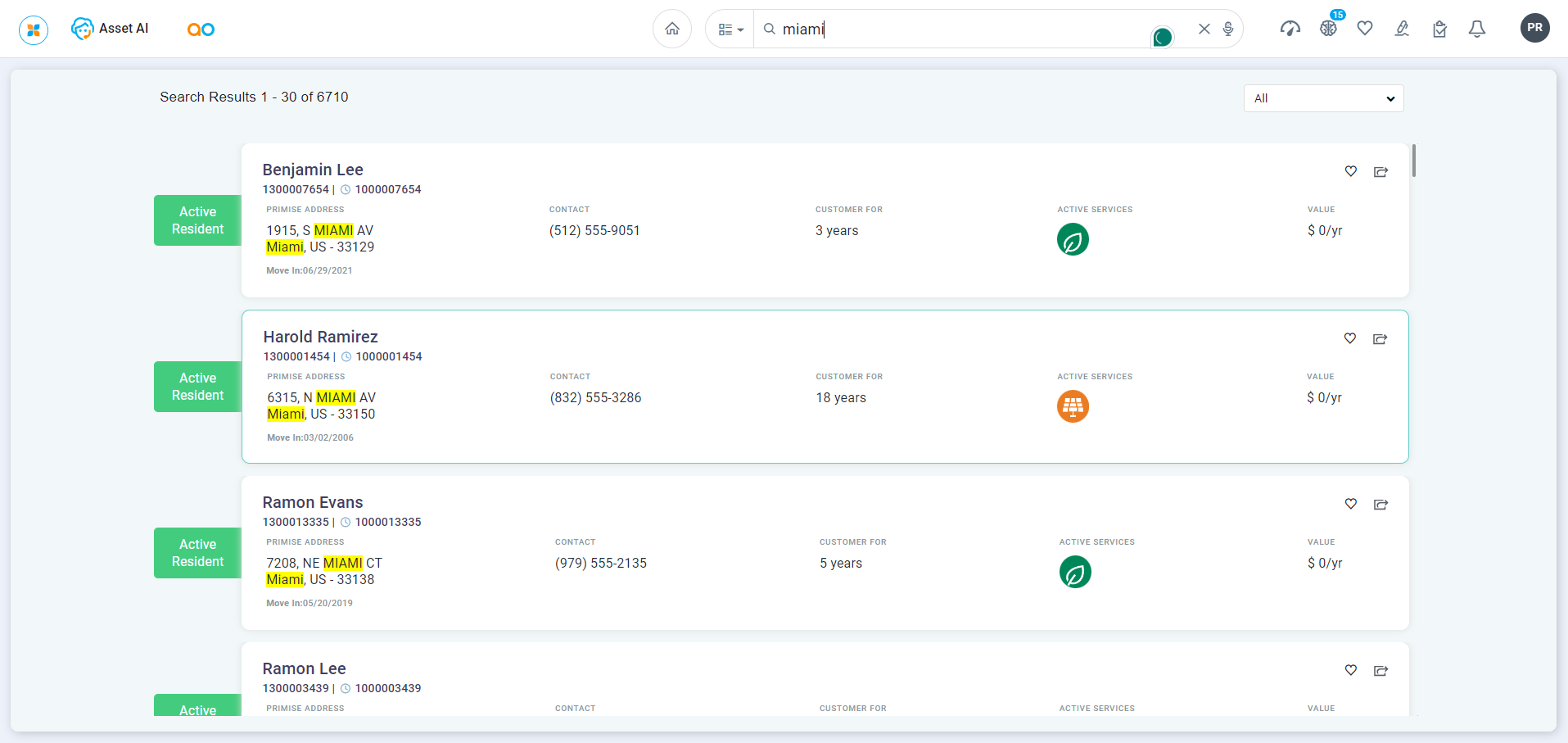Open the clipboard tasks icon
Viewport: 1568px width, 743px height.
coord(1439,29)
